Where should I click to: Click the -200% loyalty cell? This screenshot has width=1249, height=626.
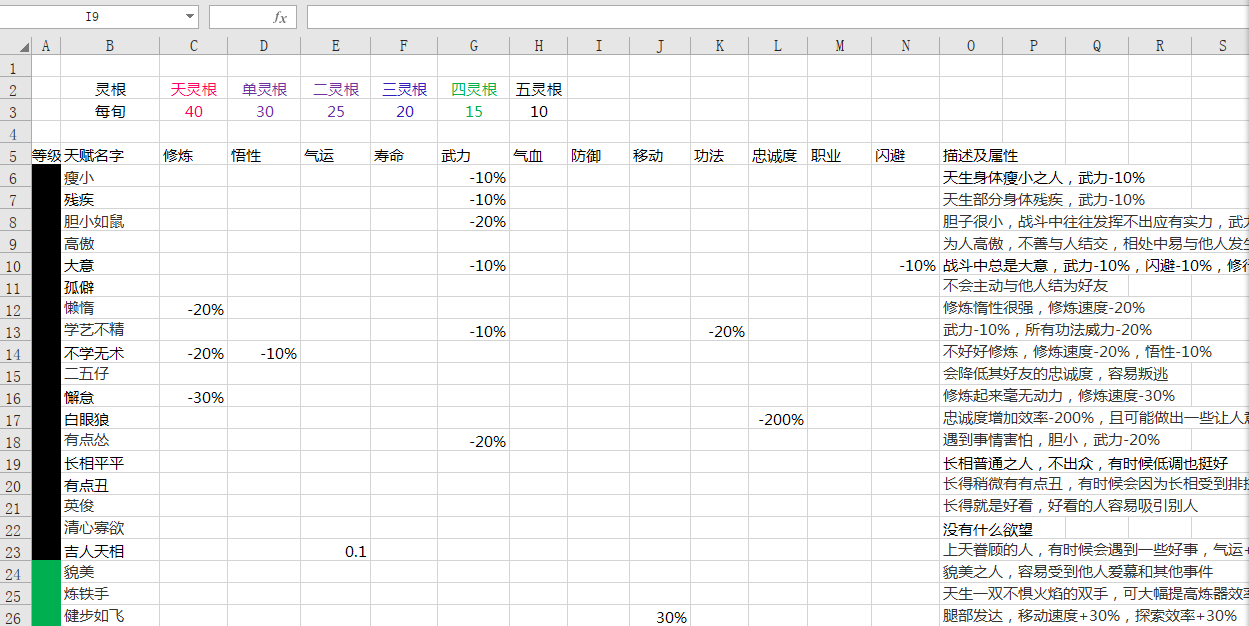coord(779,419)
